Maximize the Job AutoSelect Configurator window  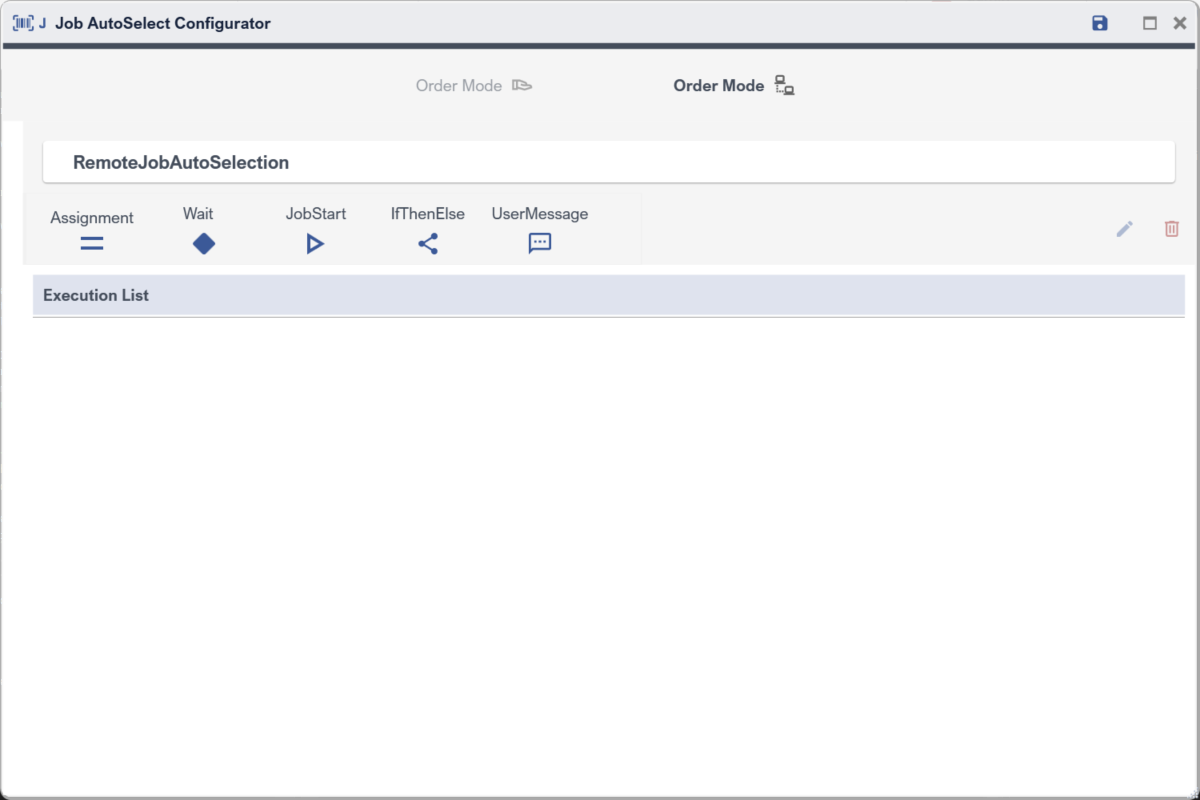pos(1150,23)
